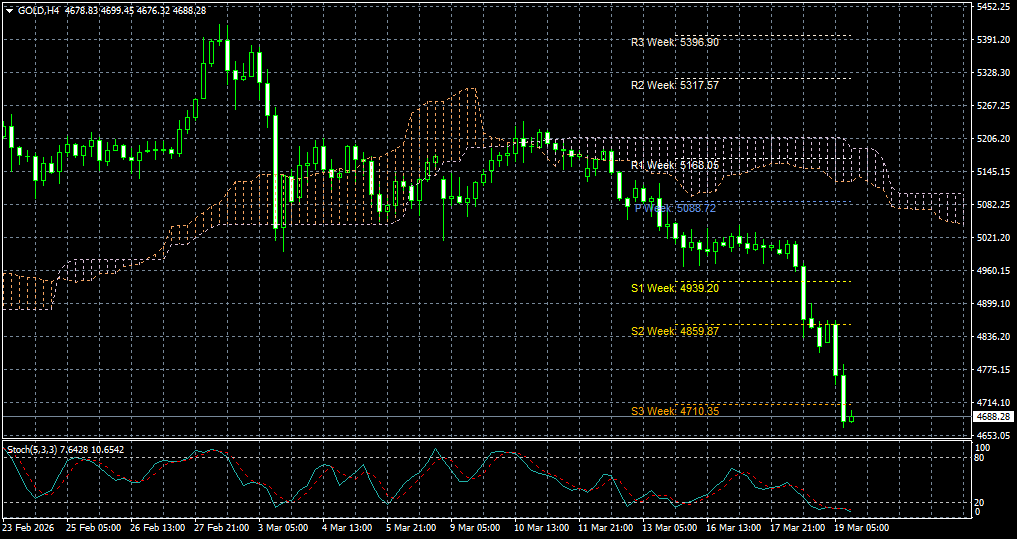Click 4960.15 on the price axis
The width and height of the screenshot is (1017, 539).
(x=994, y=270)
